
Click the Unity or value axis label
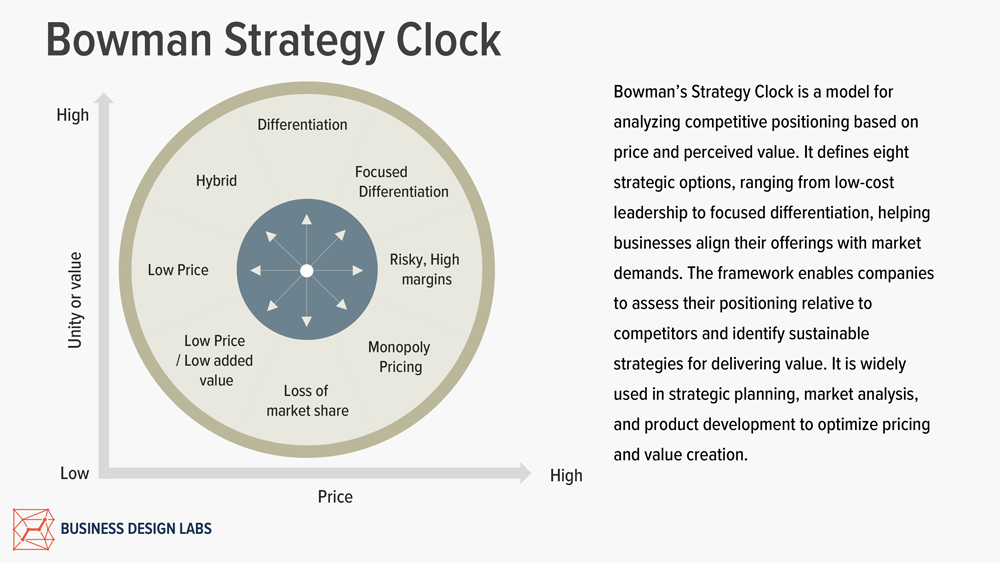[75, 300]
